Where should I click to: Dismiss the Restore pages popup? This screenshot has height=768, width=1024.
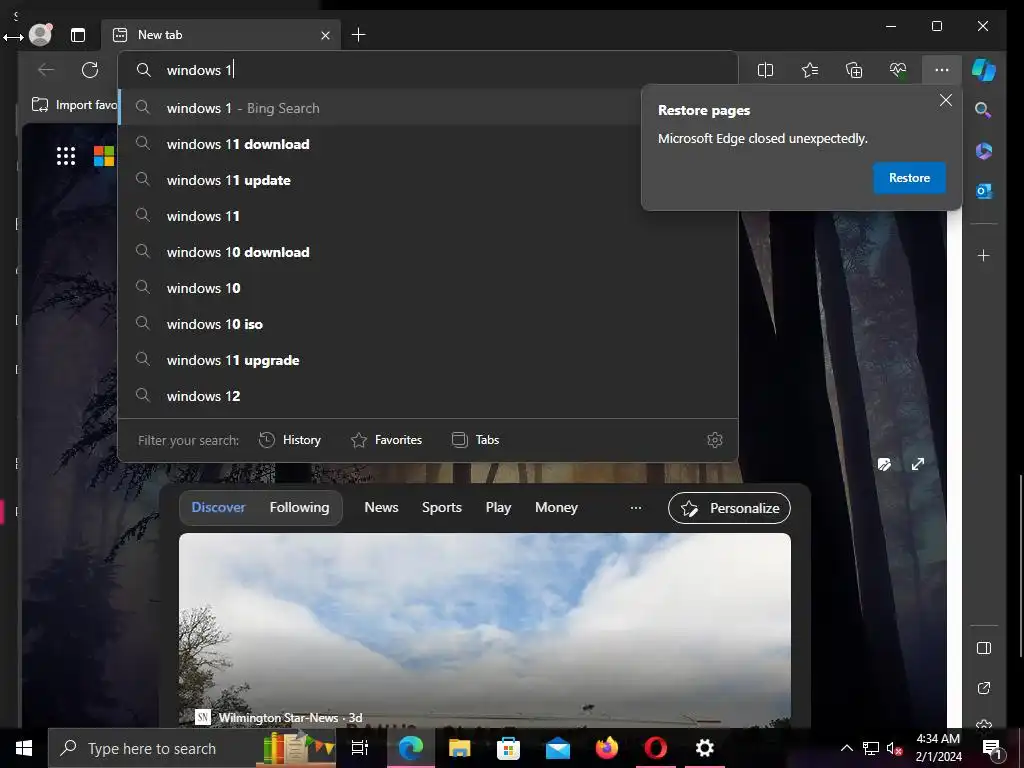tap(946, 100)
